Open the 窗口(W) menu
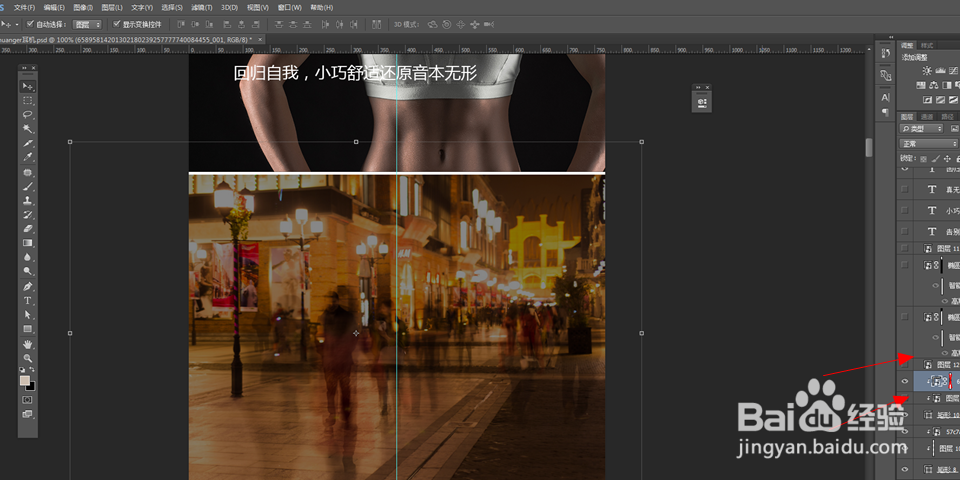 coord(290,7)
